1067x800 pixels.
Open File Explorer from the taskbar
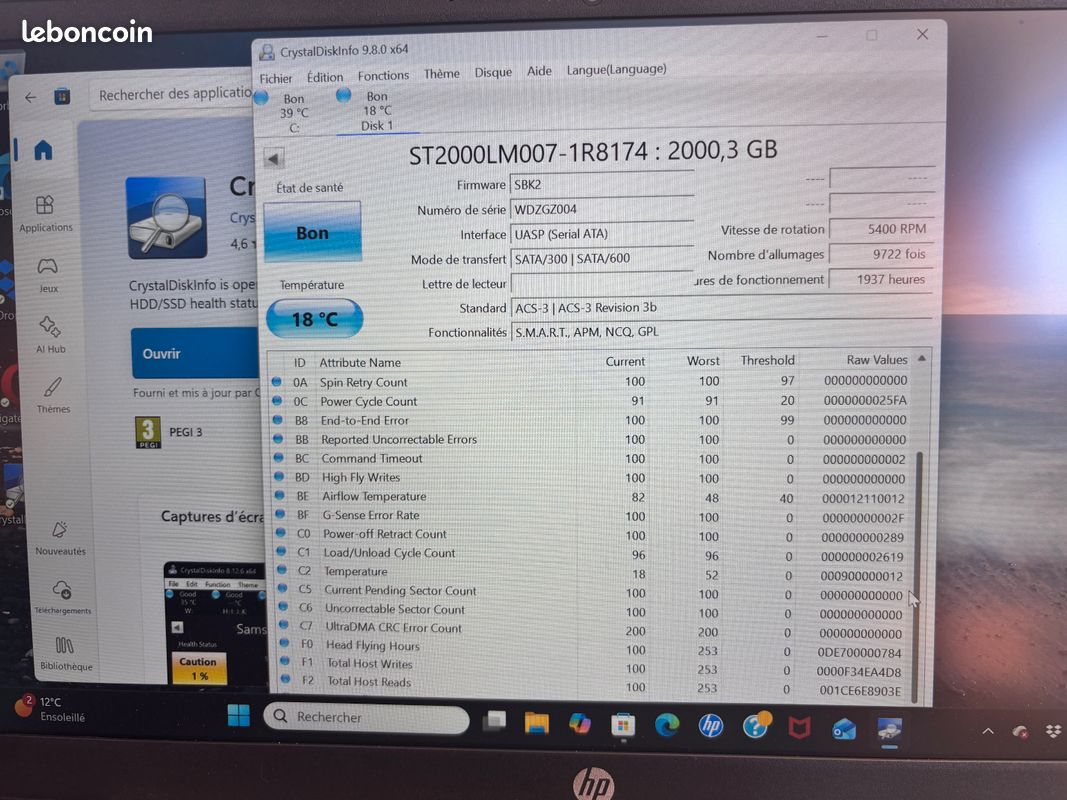pyautogui.click(x=536, y=723)
